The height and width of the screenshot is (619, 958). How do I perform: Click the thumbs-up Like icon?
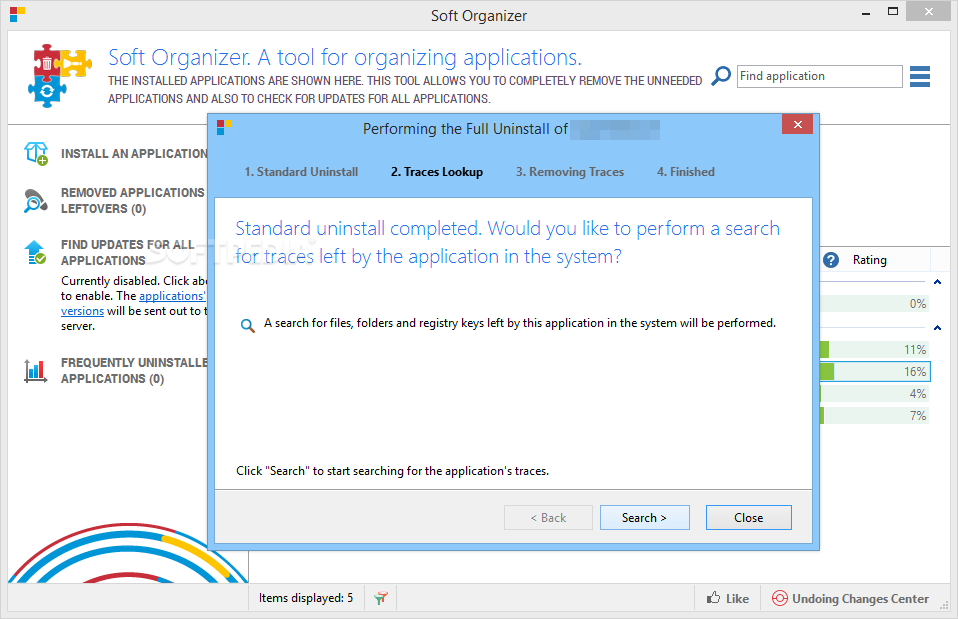point(713,598)
